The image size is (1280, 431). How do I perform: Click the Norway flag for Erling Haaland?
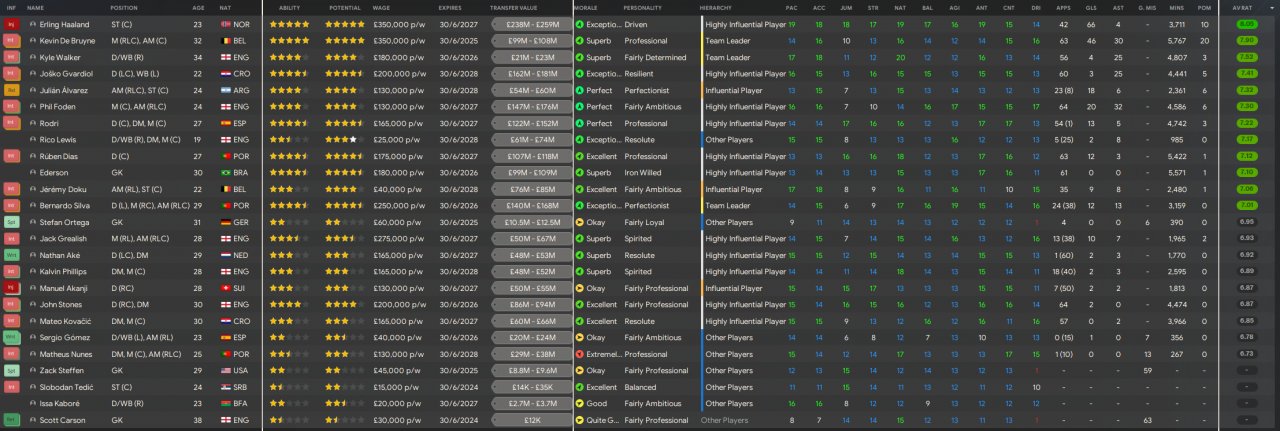225,24
